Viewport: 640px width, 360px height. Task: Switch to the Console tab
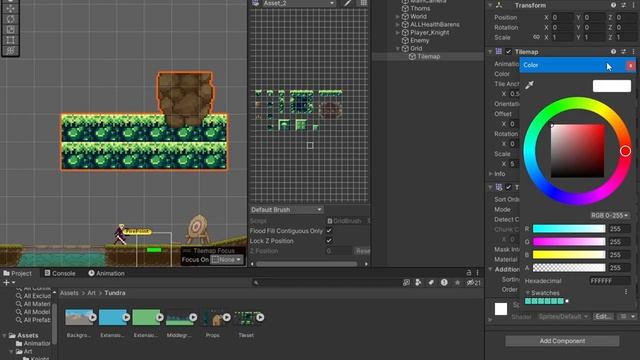60,273
